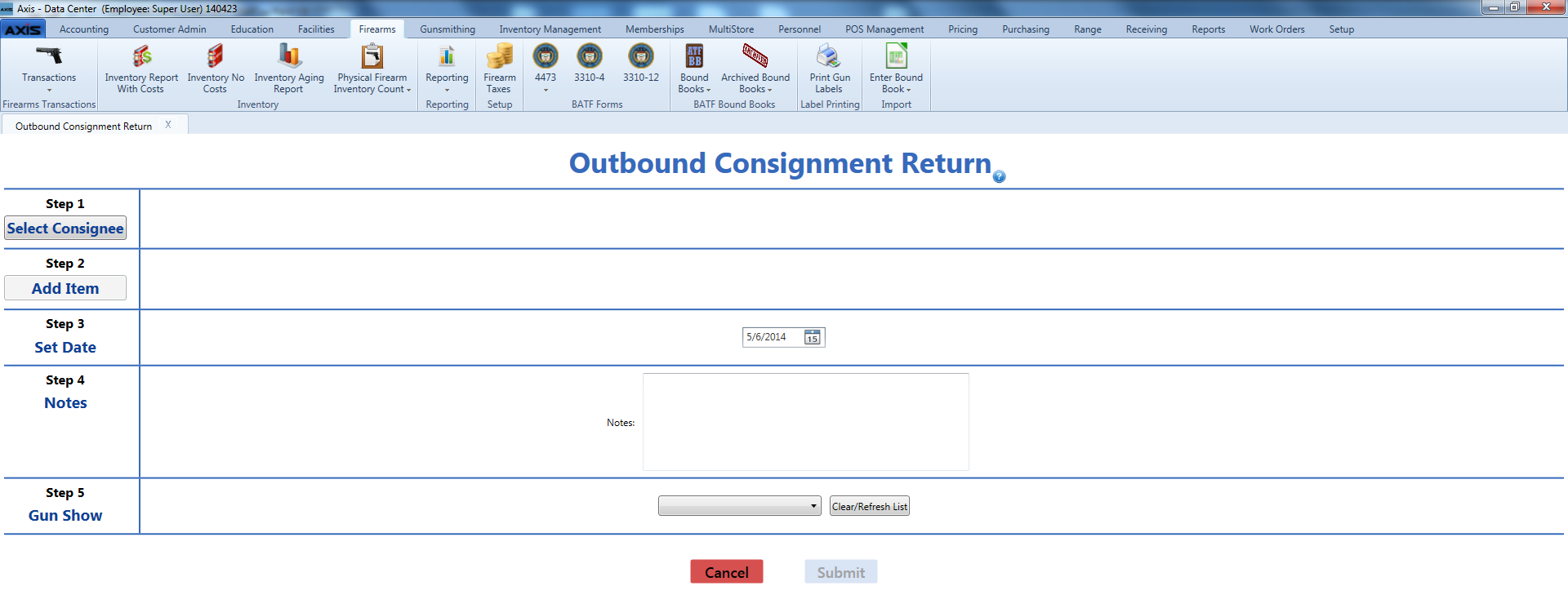Click the red Cancel button
Viewport: 1568px width, 595px height.
[727, 572]
